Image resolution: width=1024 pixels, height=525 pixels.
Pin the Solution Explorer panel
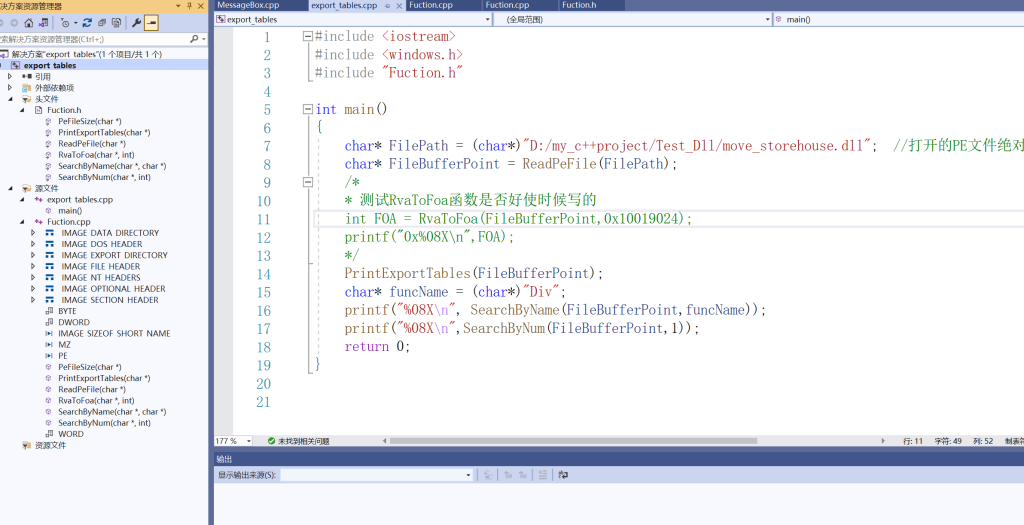tap(190, 6)
